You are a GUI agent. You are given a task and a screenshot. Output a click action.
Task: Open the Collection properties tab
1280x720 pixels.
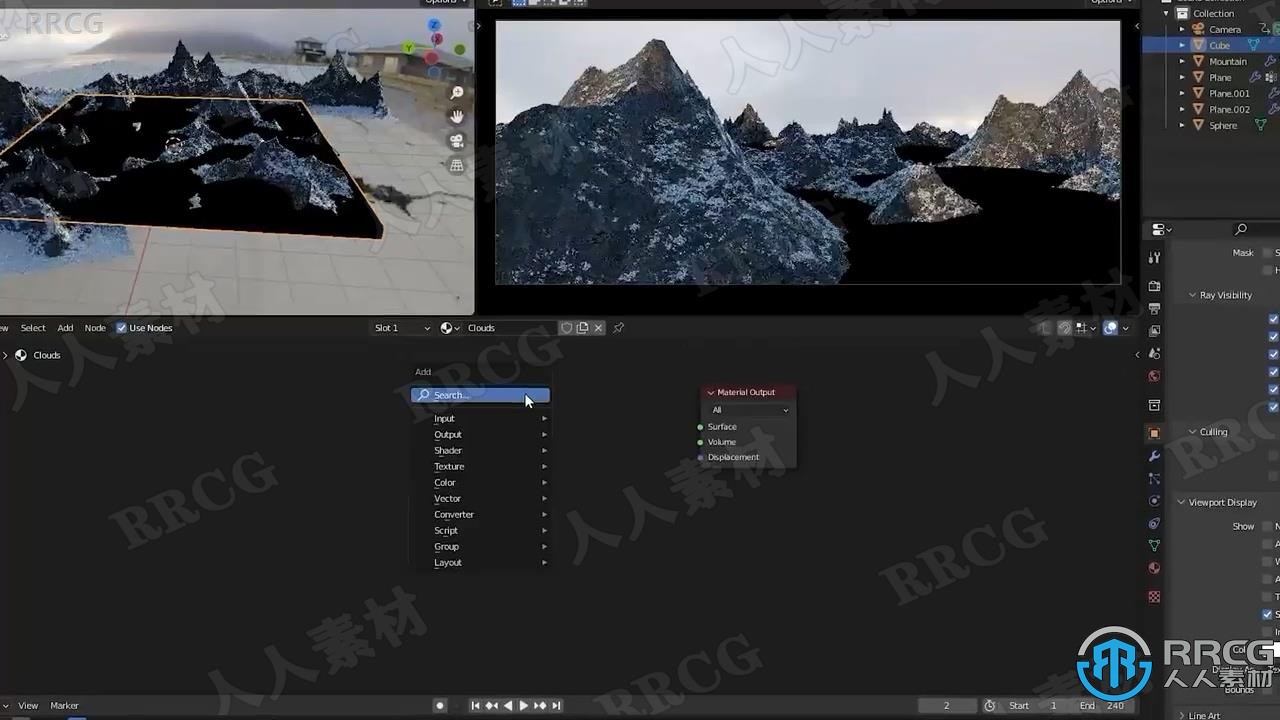(x=1154, y=405)
